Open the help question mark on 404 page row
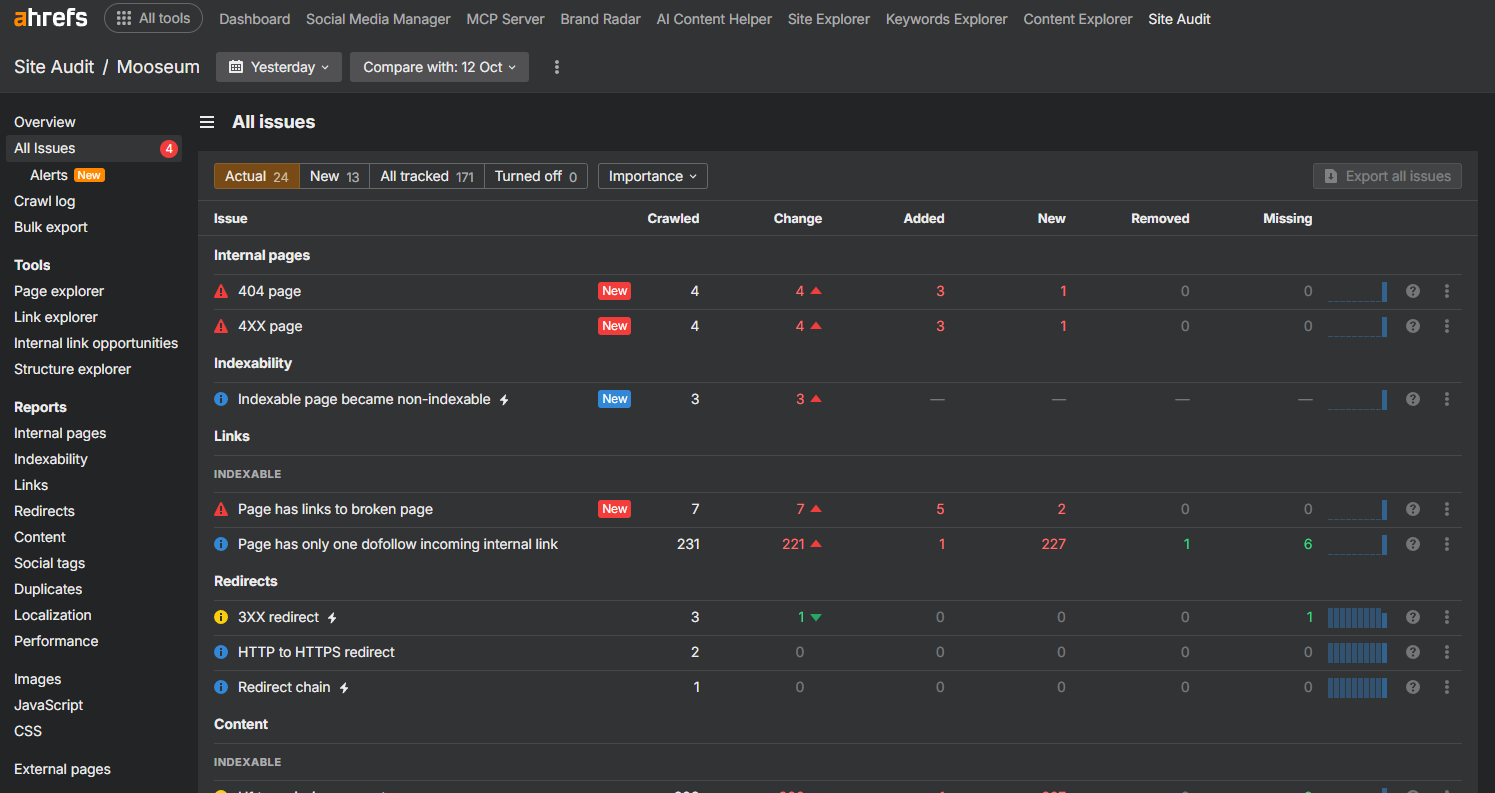 1413,290
